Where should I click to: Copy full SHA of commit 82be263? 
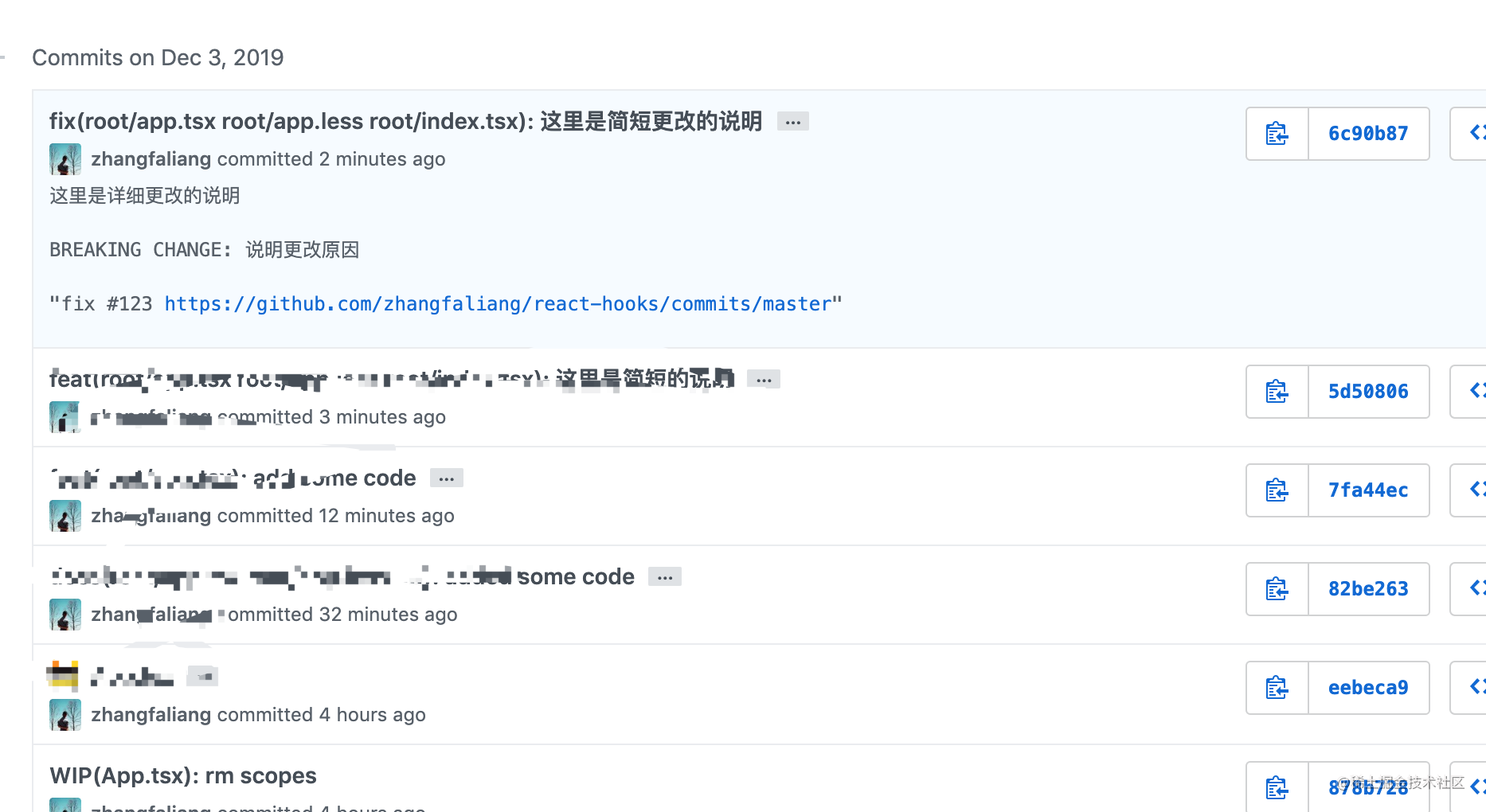point(1277,589)
